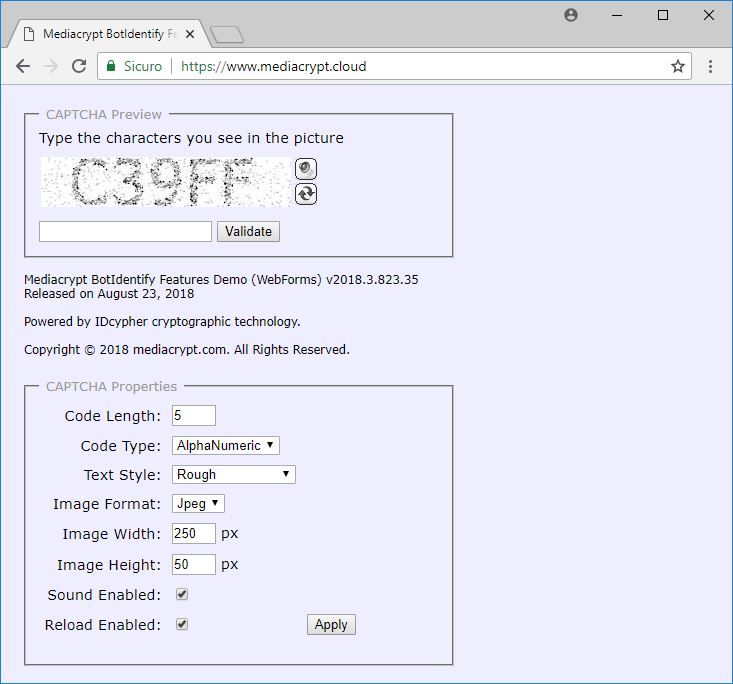The width and height of the screenshot is (733, 684).
Task: Expand the Text Style dropdown
Action: coord(234,474)
